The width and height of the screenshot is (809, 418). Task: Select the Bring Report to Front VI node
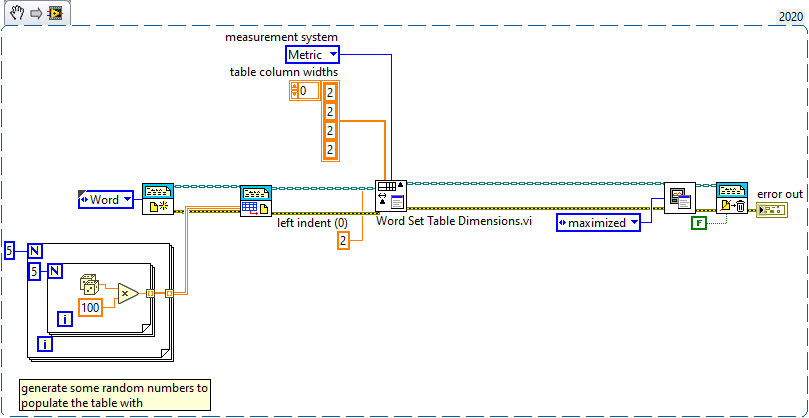click(x=680, y=198)
